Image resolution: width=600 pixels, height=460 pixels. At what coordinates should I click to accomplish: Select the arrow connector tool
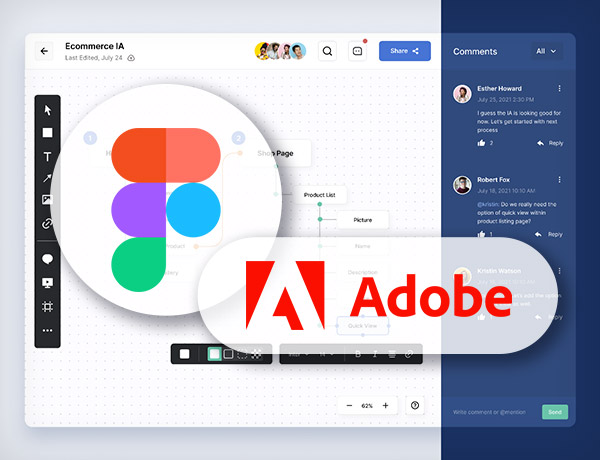(x=47, y=178)
